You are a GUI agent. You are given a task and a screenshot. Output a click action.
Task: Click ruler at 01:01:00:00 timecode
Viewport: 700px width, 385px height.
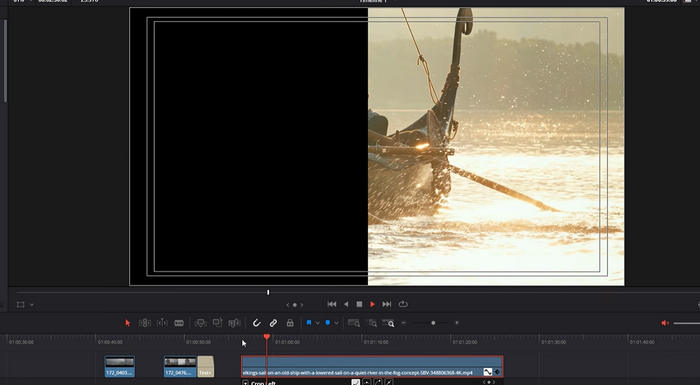coord(287,342)
